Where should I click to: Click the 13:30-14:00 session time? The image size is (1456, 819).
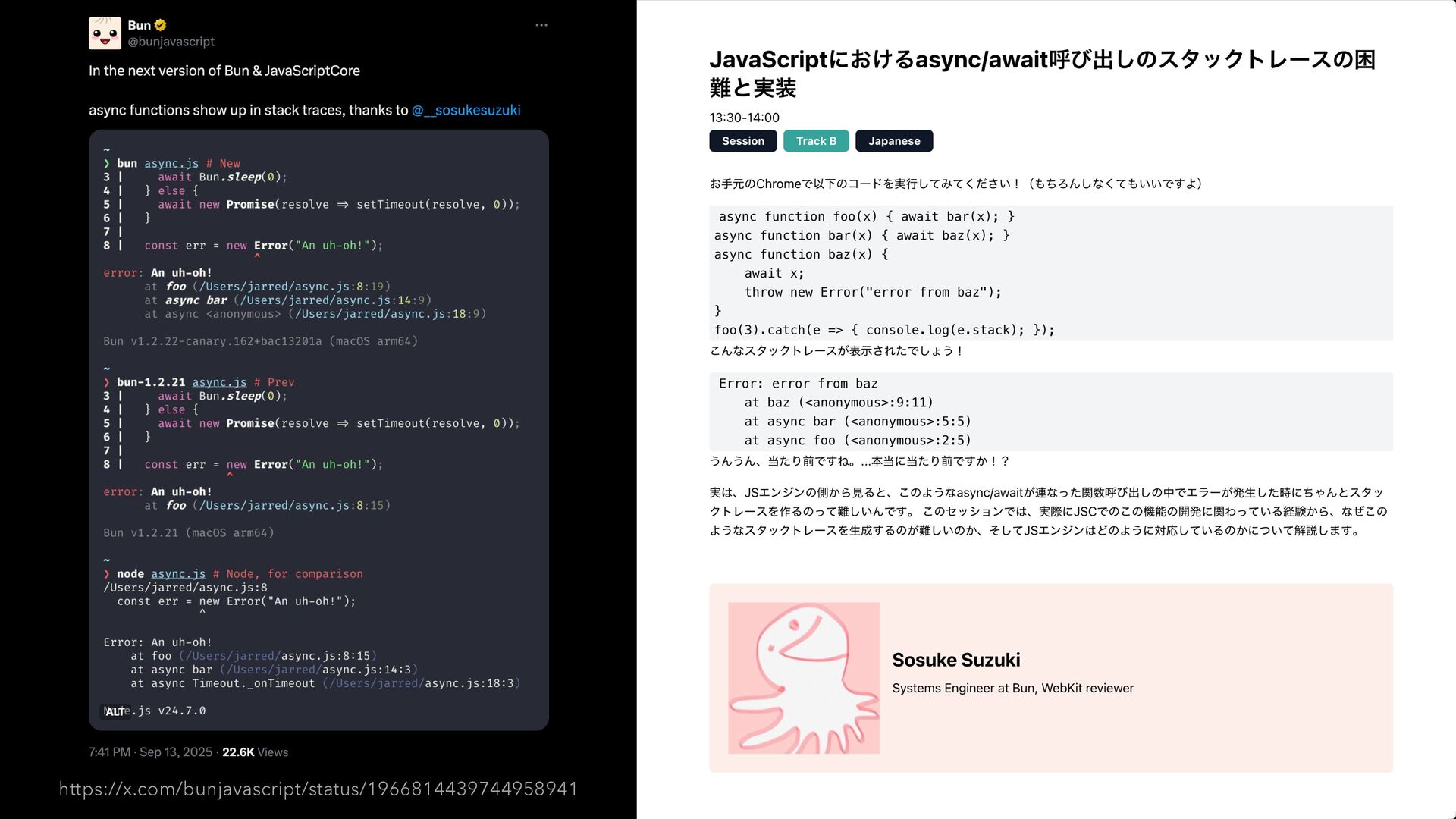744,118
